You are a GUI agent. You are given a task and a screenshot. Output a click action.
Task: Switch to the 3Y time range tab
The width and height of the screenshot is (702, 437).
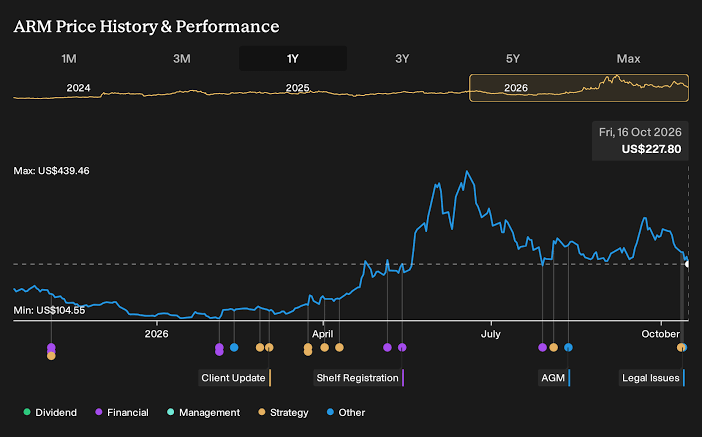pos(402,59)
